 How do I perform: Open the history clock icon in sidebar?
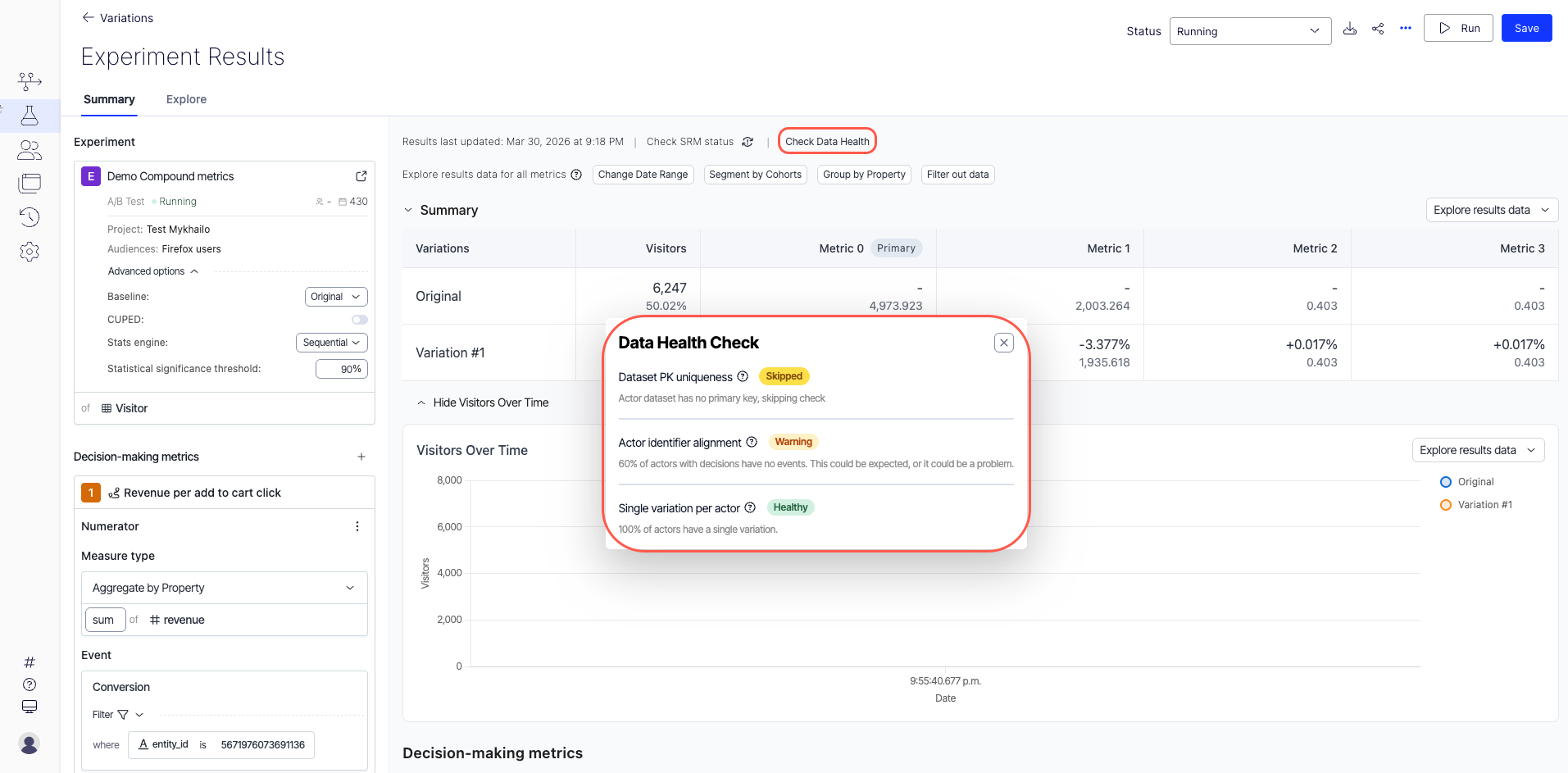30,217
